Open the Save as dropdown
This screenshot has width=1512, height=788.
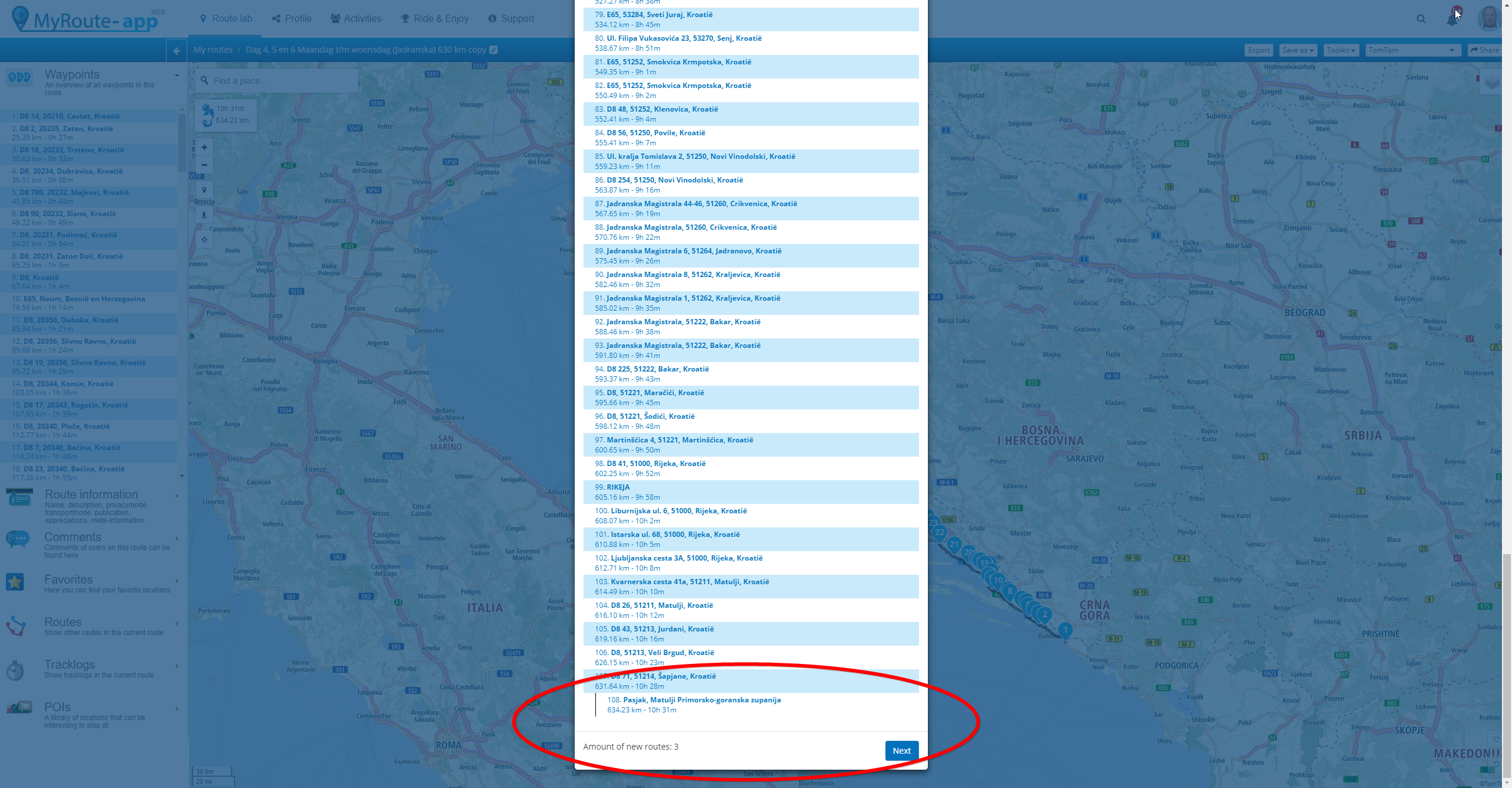(x=1298, y=50)
